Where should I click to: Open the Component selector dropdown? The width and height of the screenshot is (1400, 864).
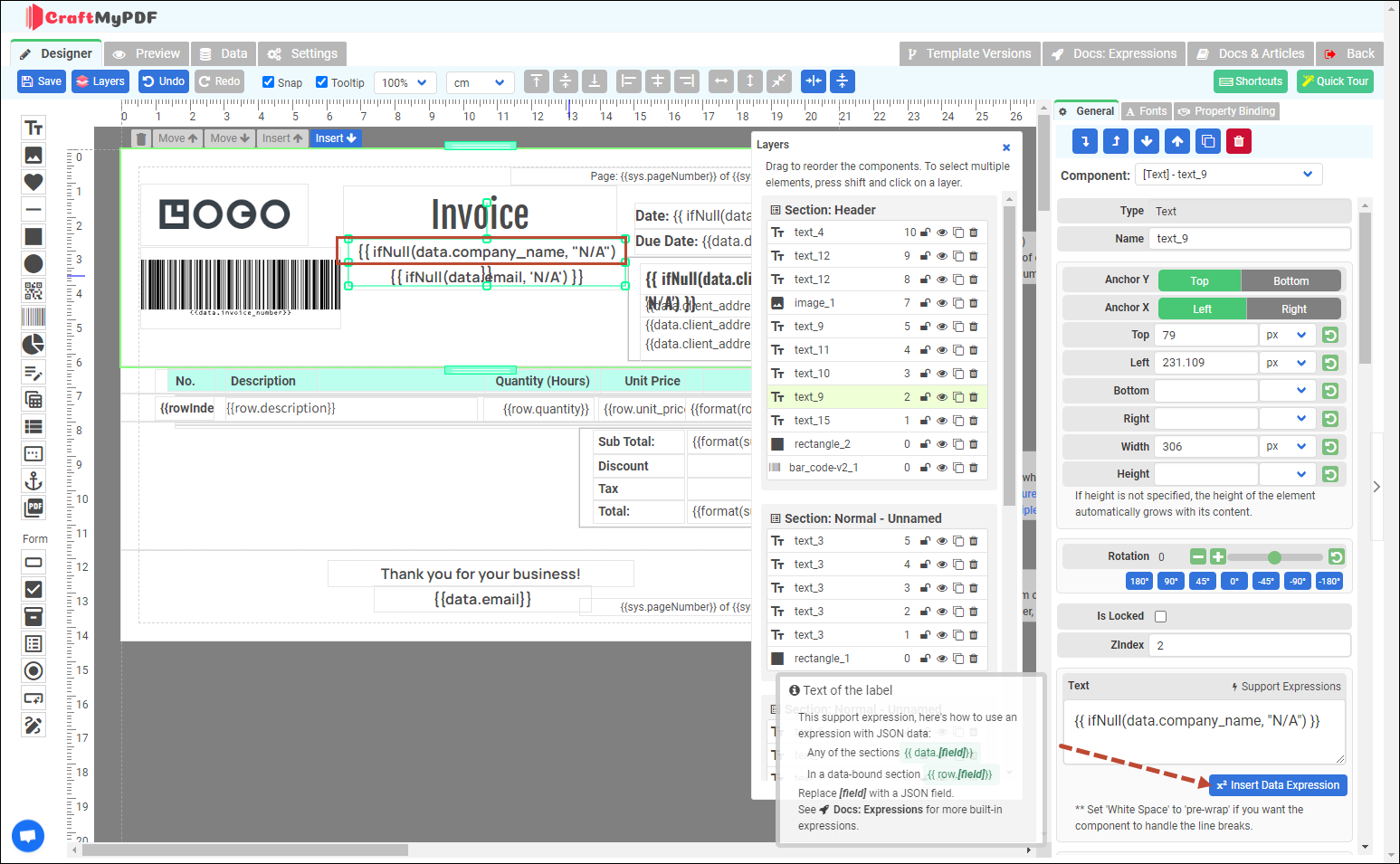1228,174
